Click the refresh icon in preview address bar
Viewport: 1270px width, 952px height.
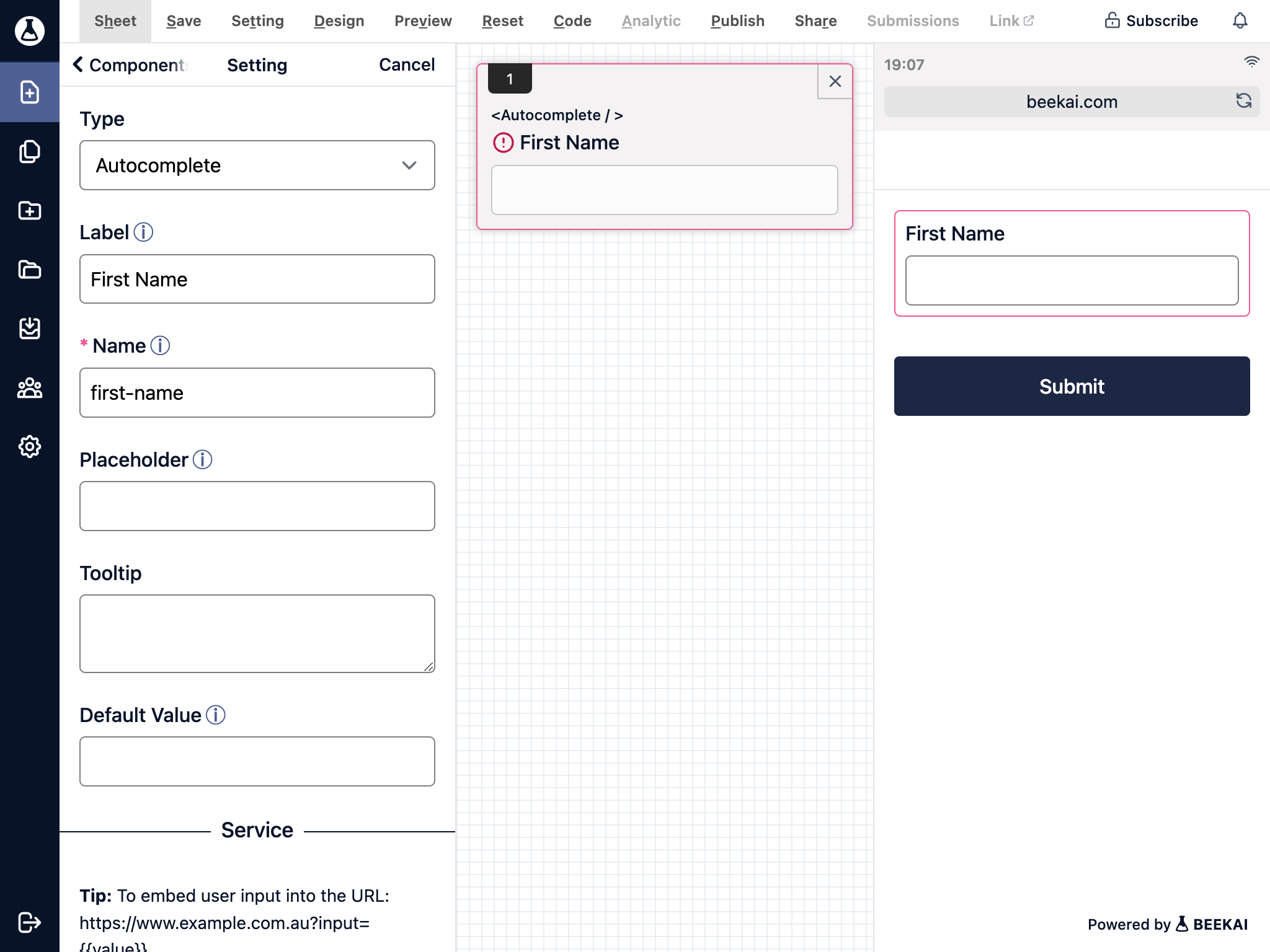coord(1243,100)
